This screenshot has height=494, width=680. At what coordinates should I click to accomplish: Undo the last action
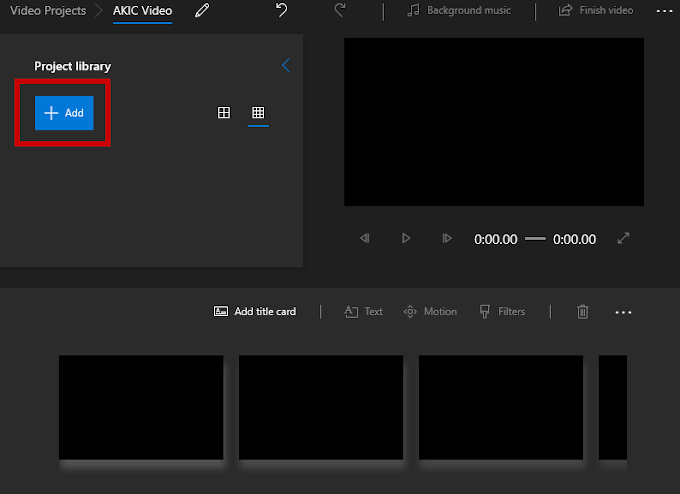click(281, 10)
